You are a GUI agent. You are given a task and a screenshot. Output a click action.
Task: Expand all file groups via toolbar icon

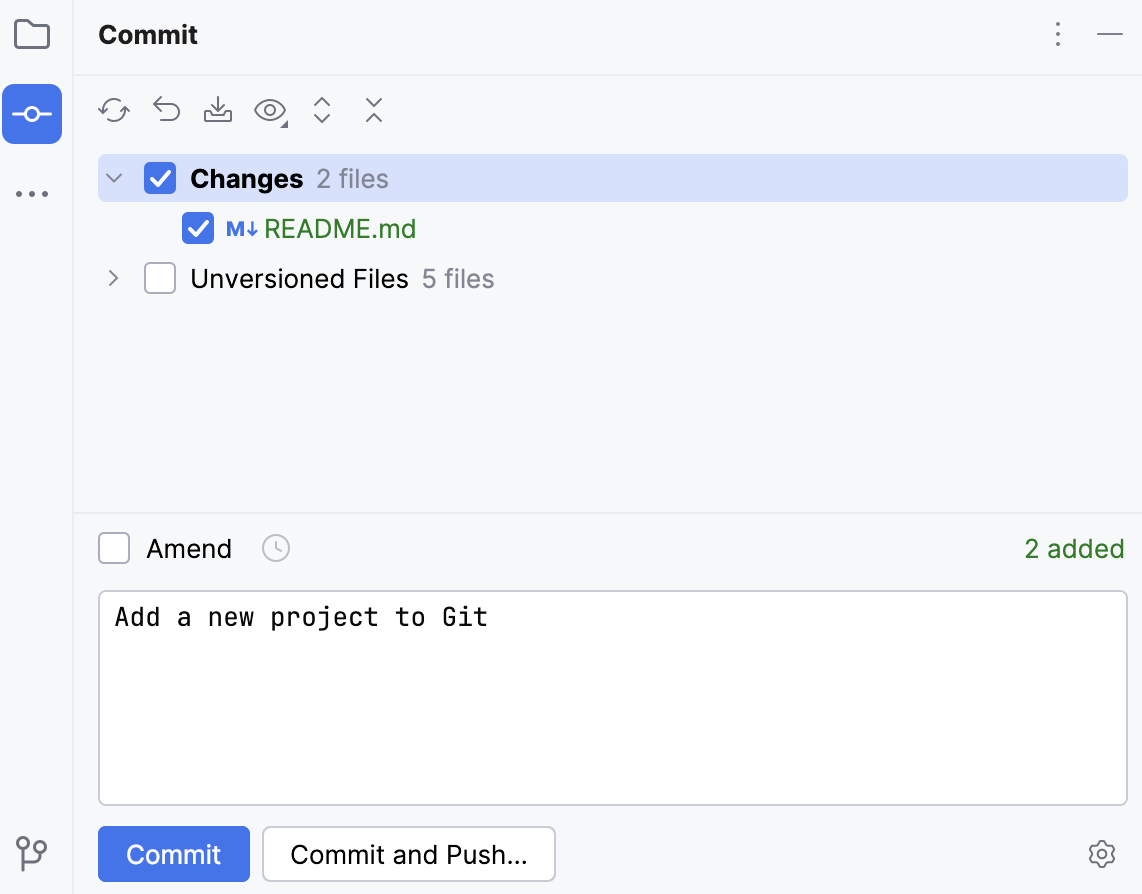pos(322,110)
